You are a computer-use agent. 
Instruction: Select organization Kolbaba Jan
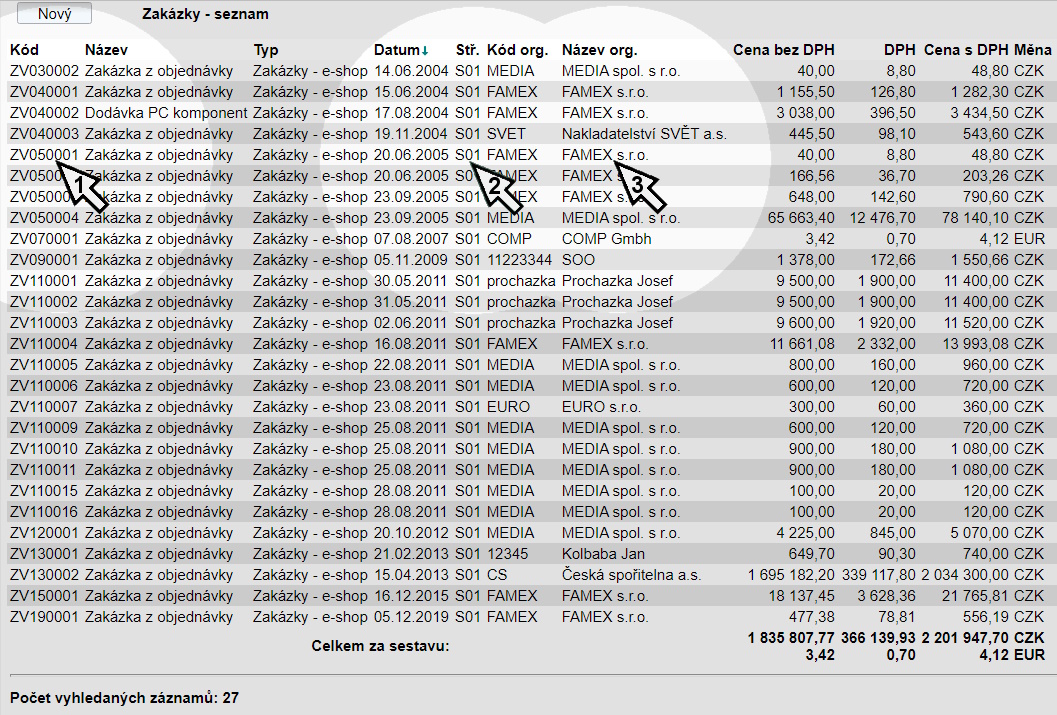point(603,554)
